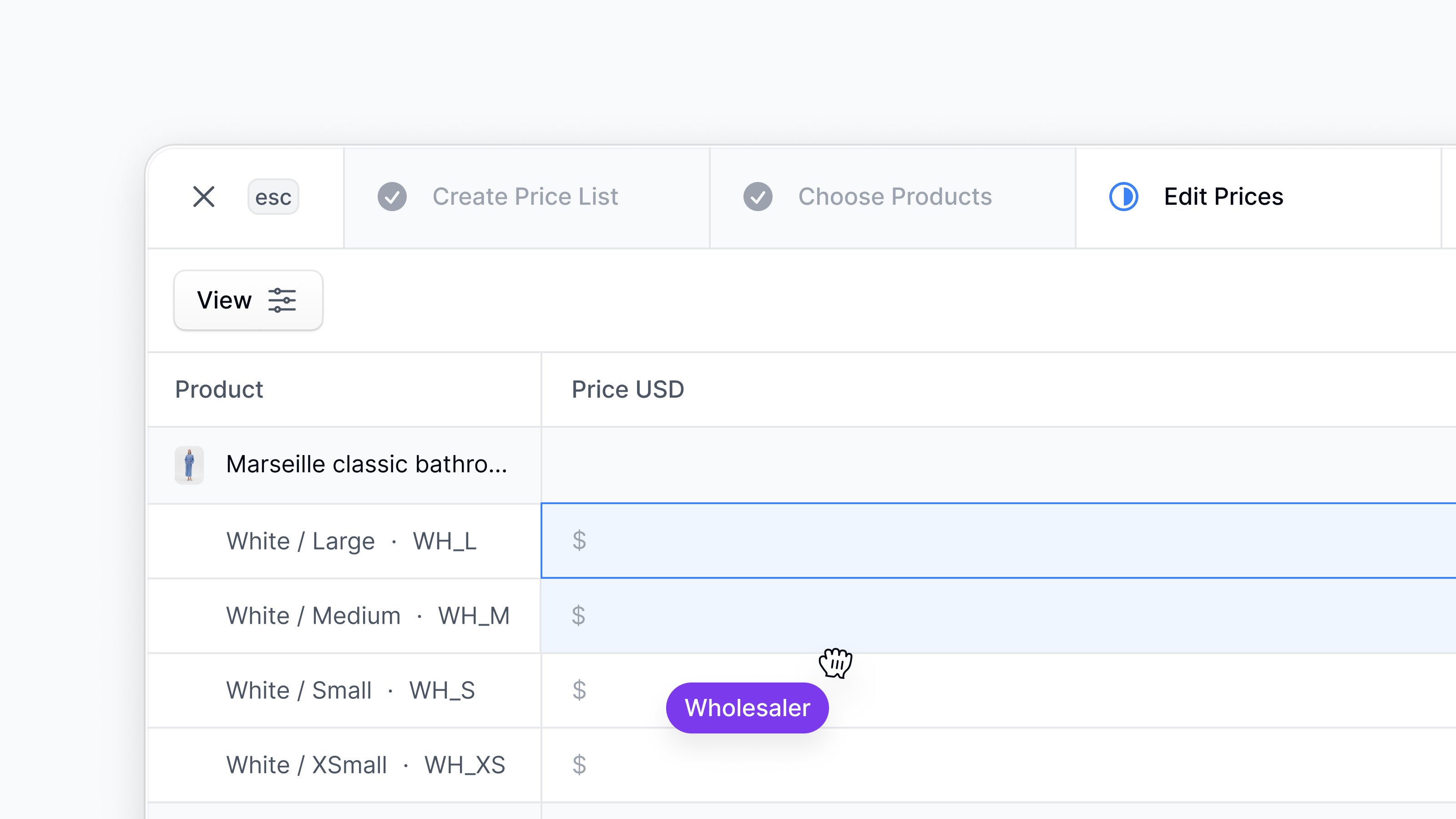Switch to Choose Products step tab

click(892, 197)
